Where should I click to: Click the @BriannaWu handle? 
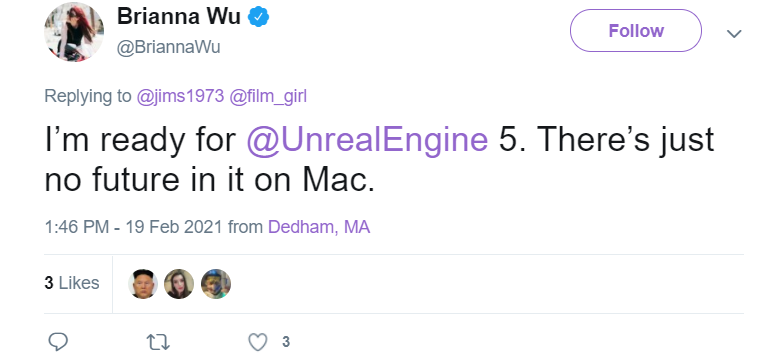[169, 47]
